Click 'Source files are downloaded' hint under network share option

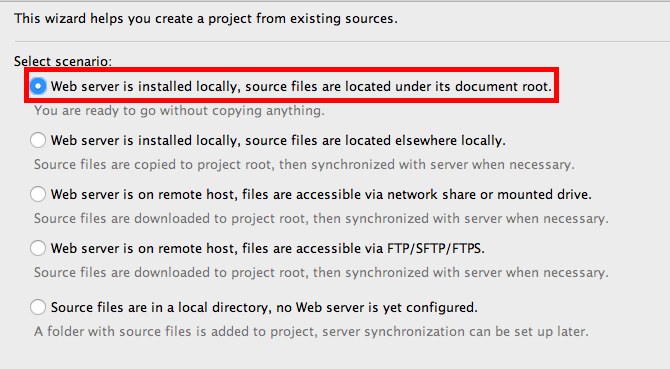321,219
